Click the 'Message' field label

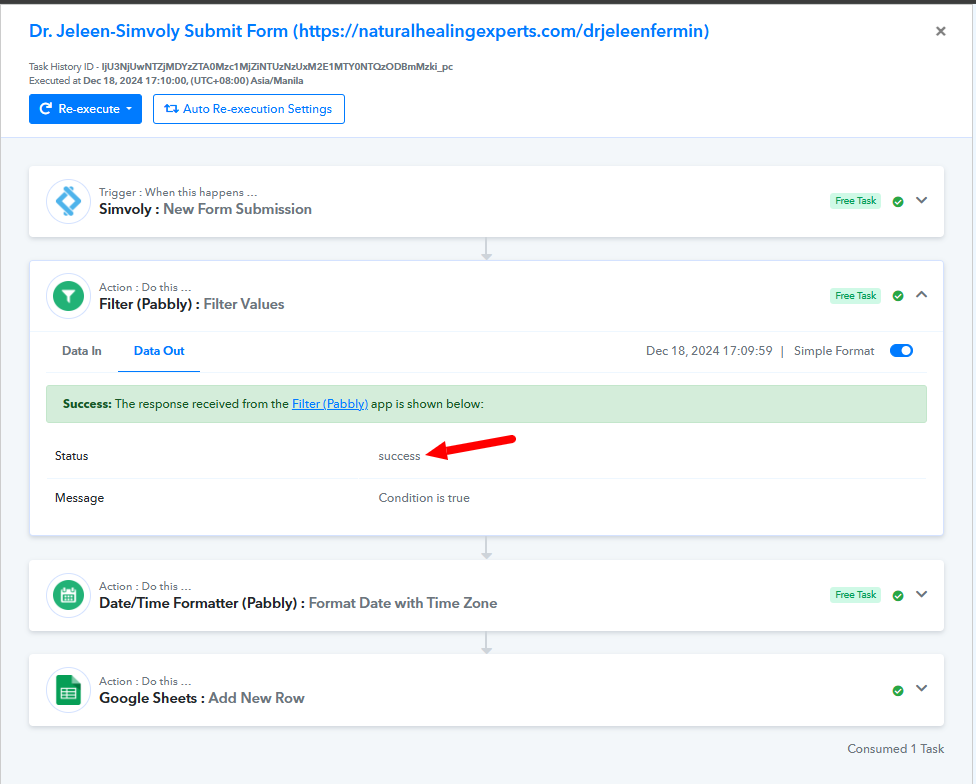click(79, 498)
